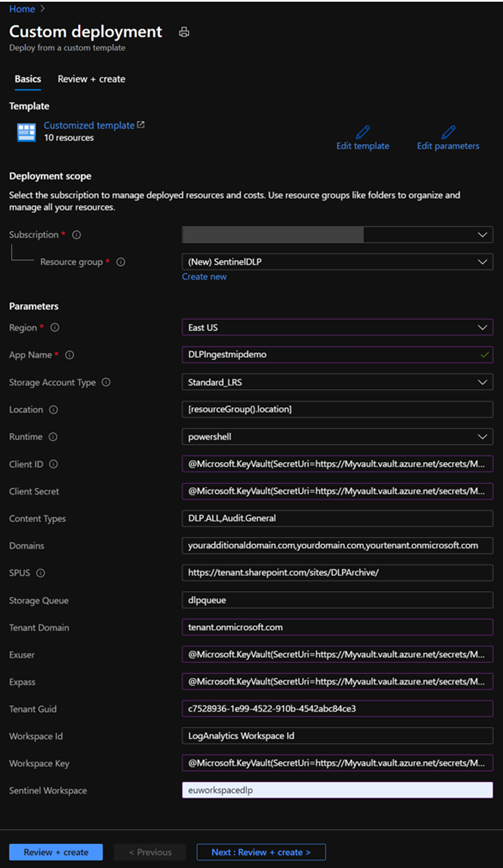Click the Edit template pencil icon
503x868 pixels.
pyautogui.click(x=362, y=132)
